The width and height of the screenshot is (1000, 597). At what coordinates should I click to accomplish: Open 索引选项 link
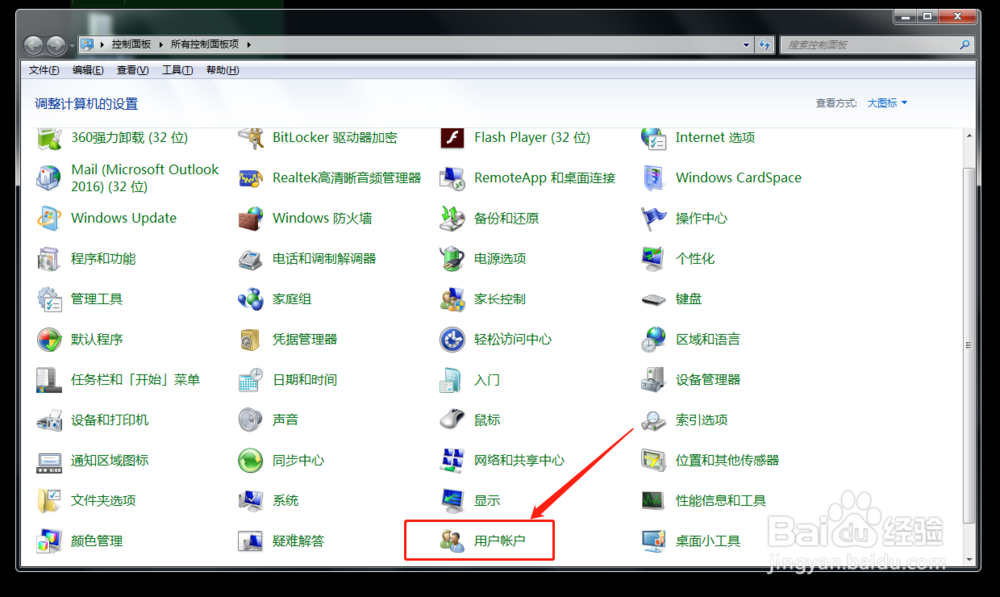click(x=702, y=420)
